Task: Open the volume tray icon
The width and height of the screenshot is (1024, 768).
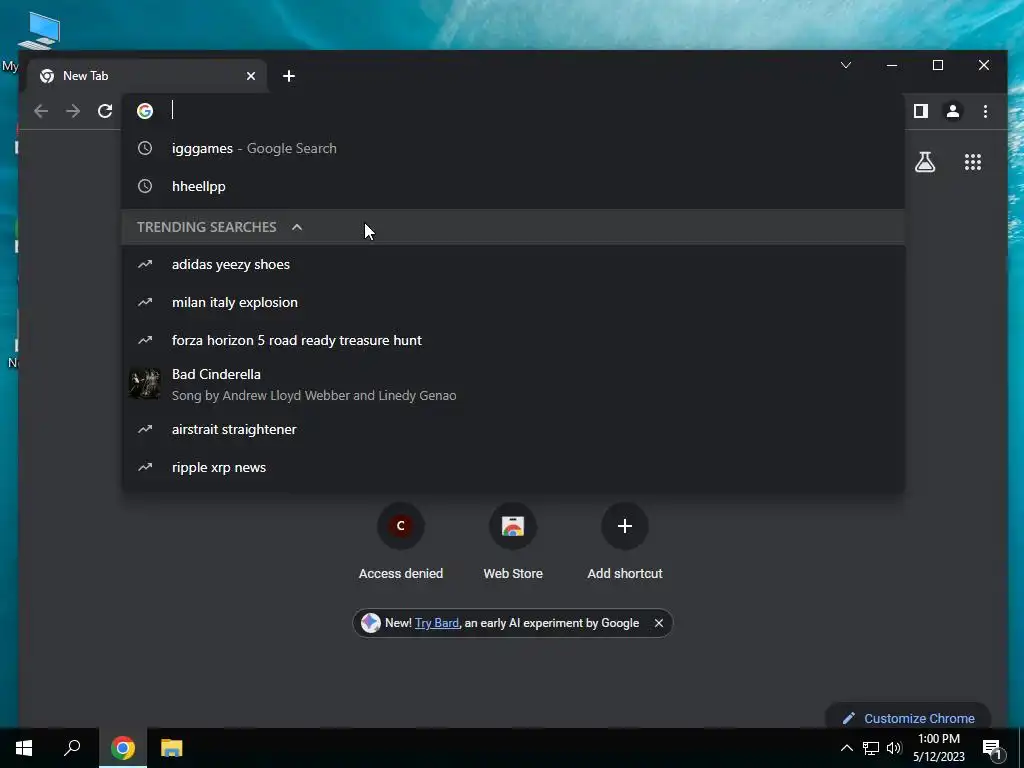Action: point(894,748)
